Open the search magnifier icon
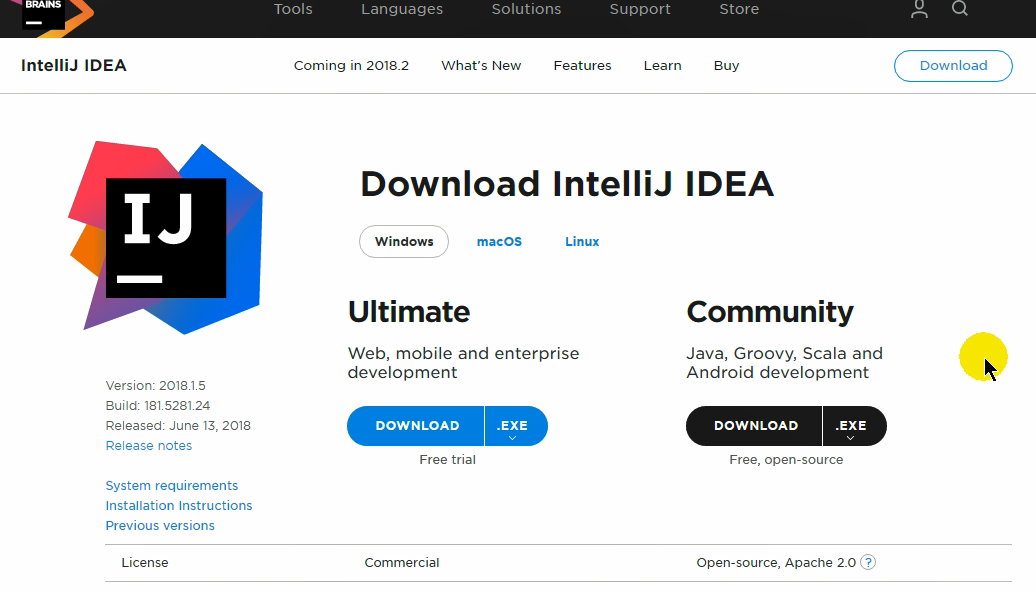The image size is (1036, 591). pos(960,9)
